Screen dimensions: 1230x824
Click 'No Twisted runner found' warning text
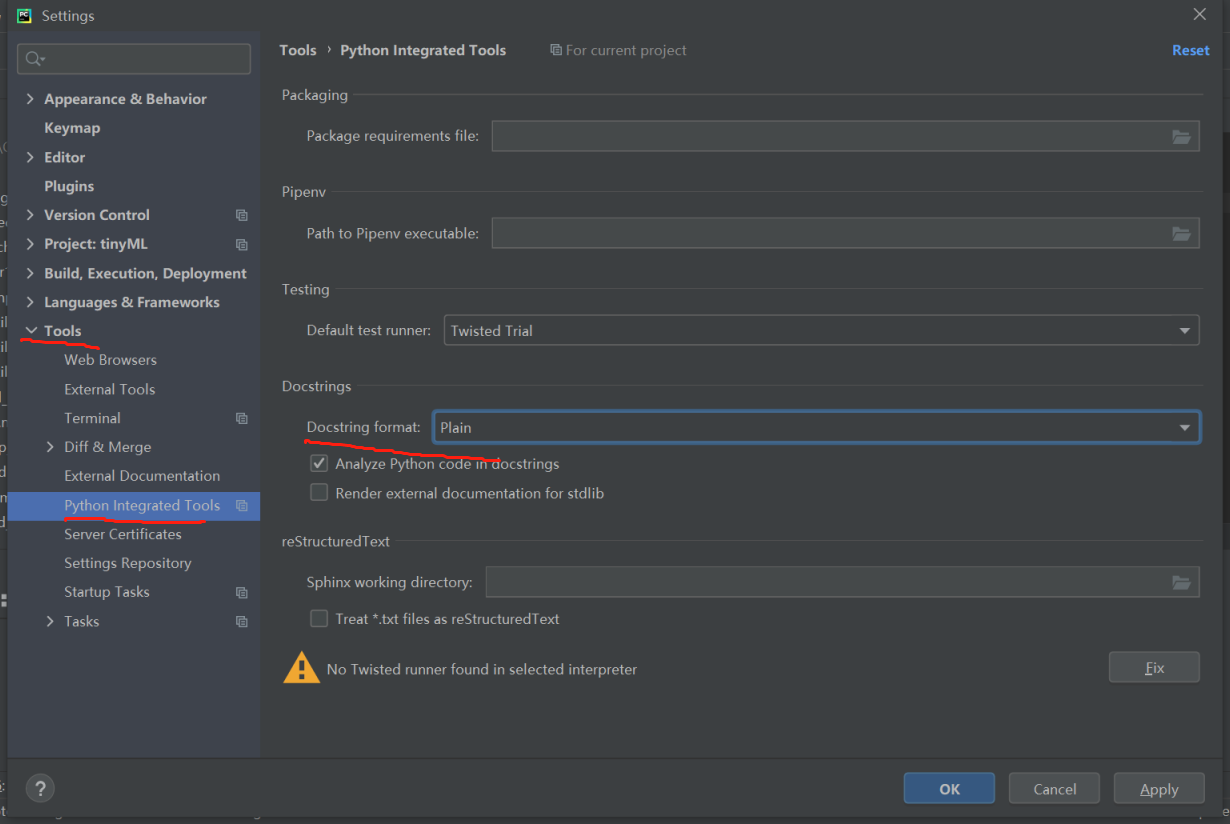coord(482,669)
